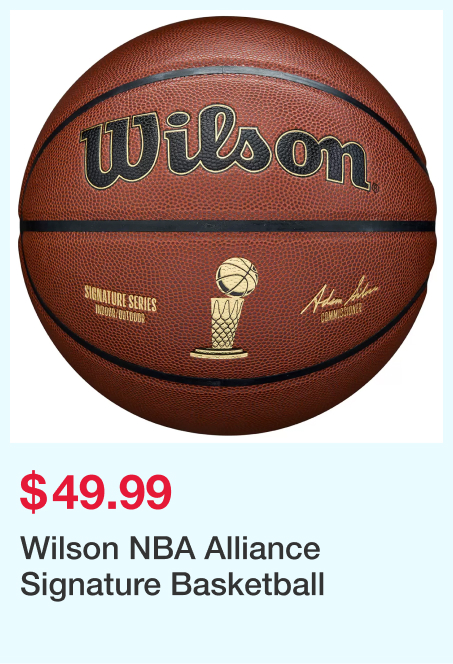Screen dimensions: 453x664
Task: Click the red dollar sign
Action: [33, 492]
